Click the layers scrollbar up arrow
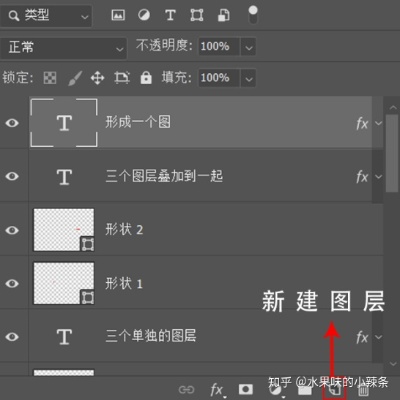Screen dimensions: 400x400 click(x=393, y=107)
